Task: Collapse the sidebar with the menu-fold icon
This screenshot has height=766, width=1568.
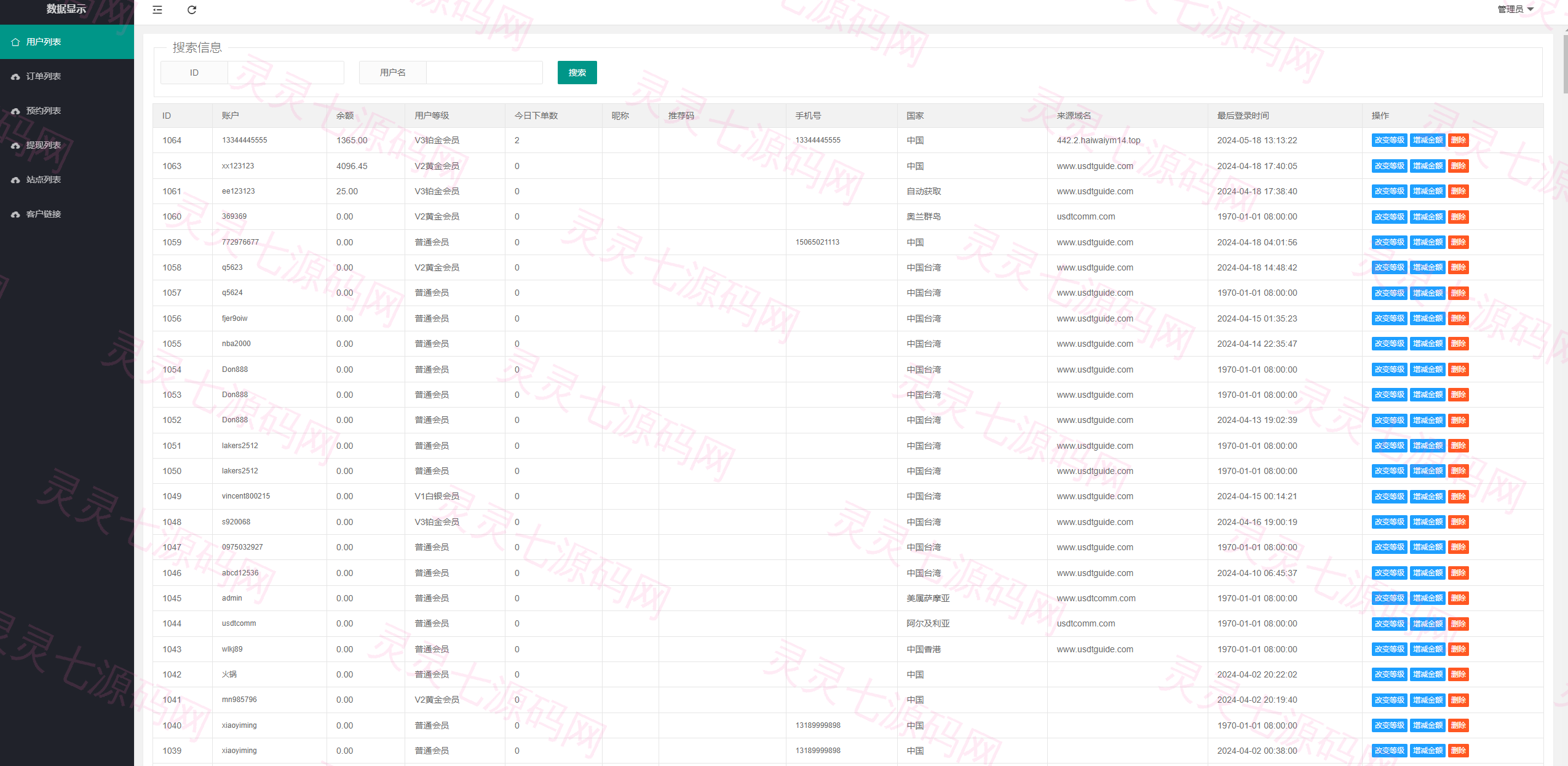Action: tap(157, 10)
